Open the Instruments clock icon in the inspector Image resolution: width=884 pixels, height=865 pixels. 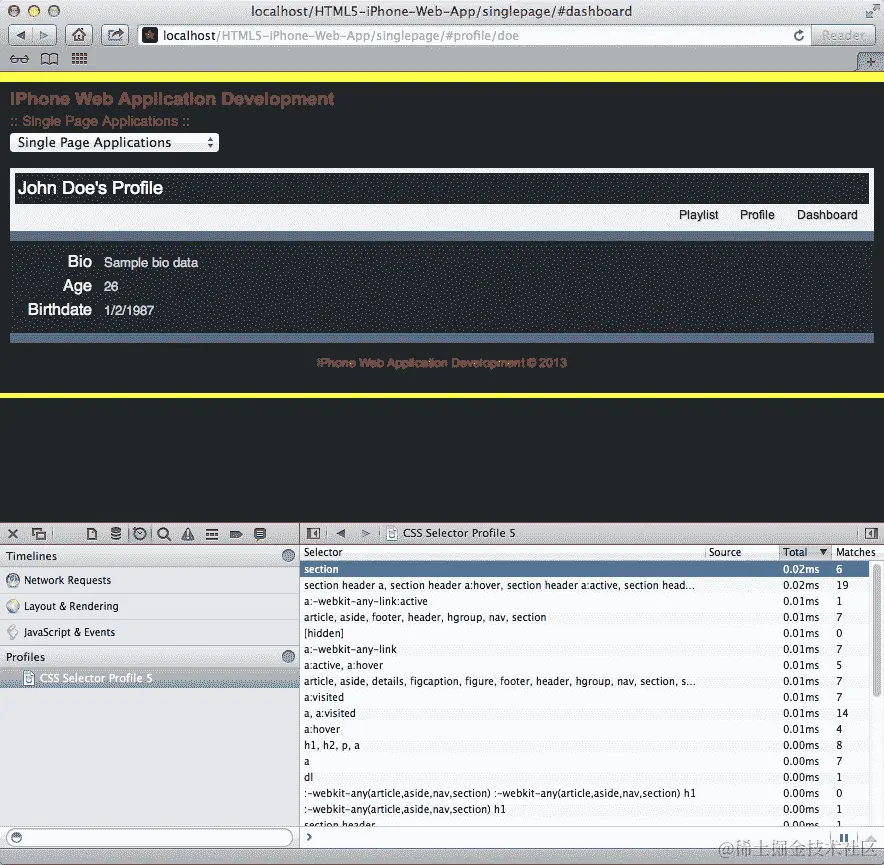coord(140,533)
